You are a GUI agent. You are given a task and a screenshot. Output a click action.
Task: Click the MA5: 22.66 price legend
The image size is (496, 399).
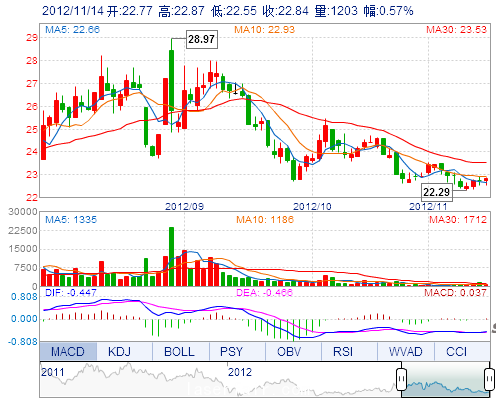coord(72,30)
